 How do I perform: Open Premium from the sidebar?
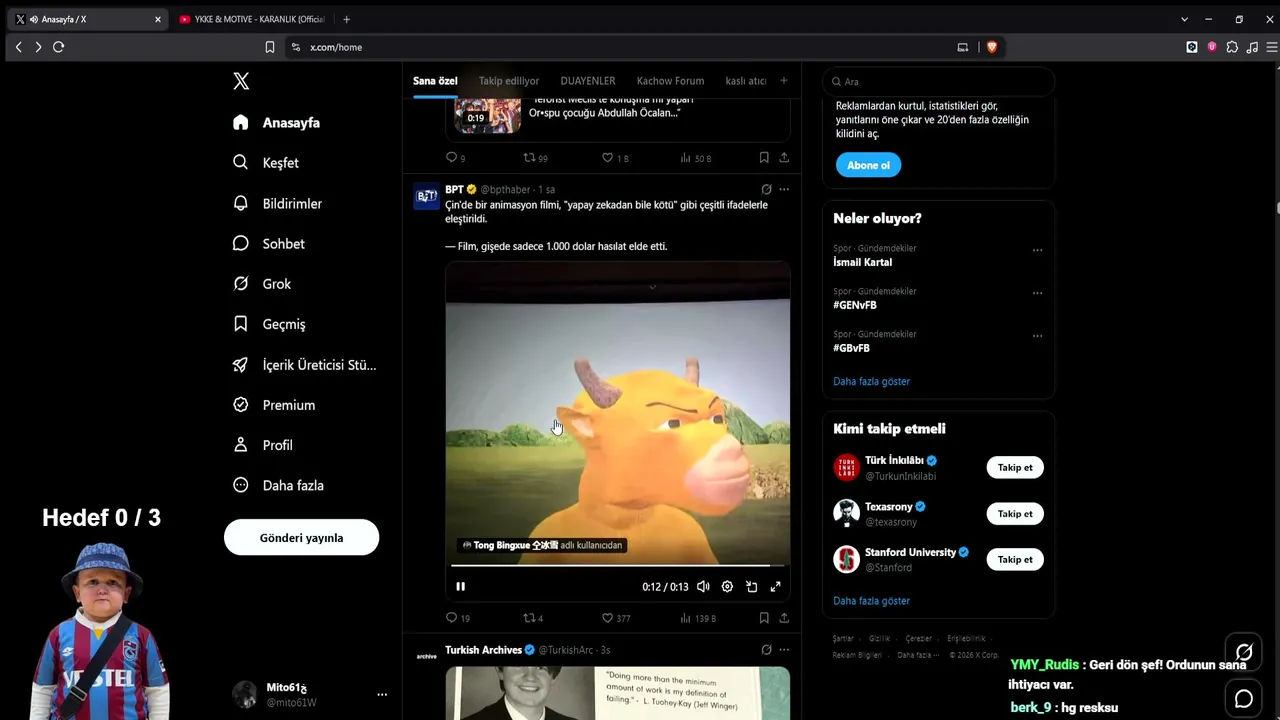click(x=274, y=405)
